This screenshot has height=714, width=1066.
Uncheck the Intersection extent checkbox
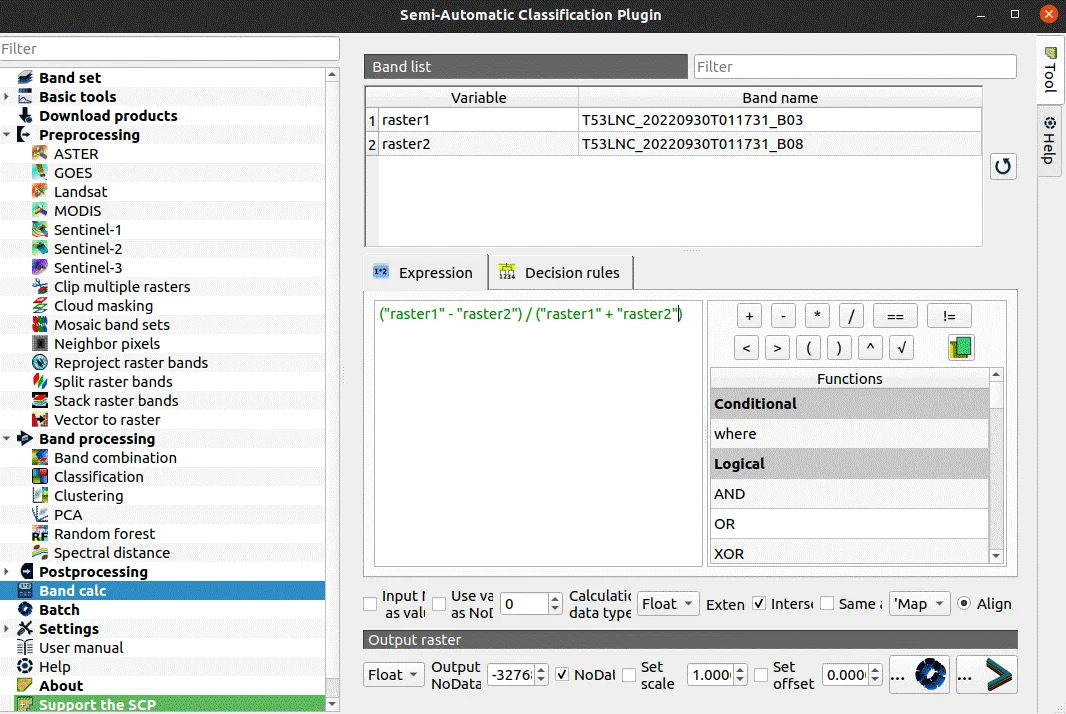click(759, 604)
